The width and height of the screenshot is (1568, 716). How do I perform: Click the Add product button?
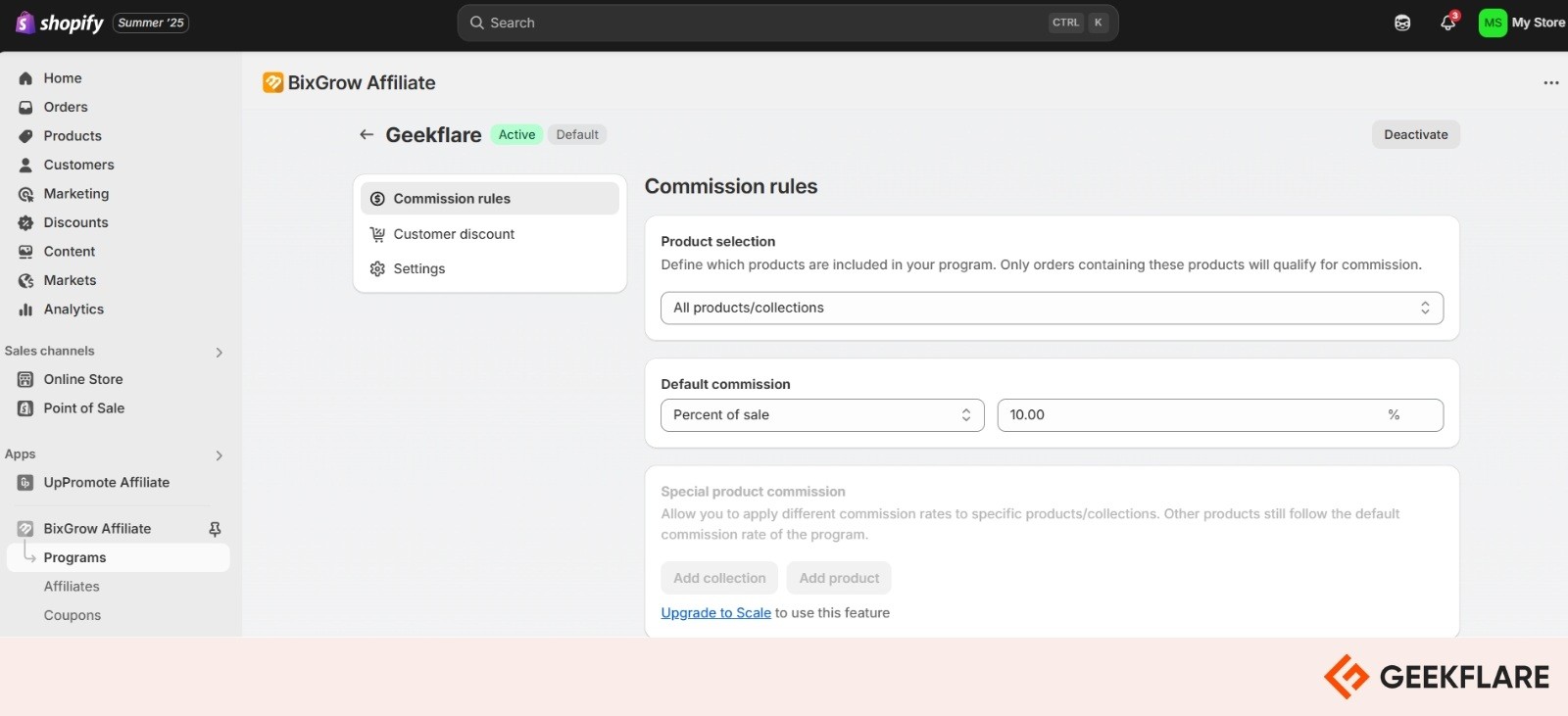coord(839,578)
